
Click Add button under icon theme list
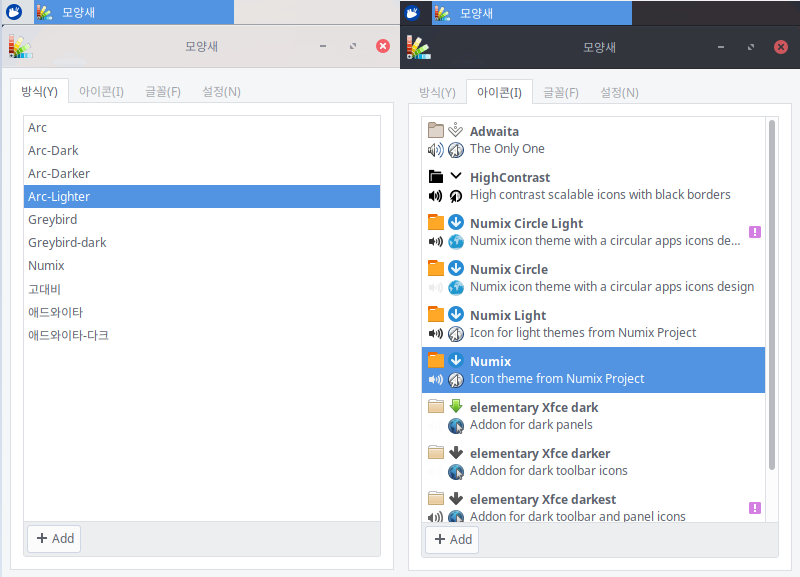[x=453, y=540]
